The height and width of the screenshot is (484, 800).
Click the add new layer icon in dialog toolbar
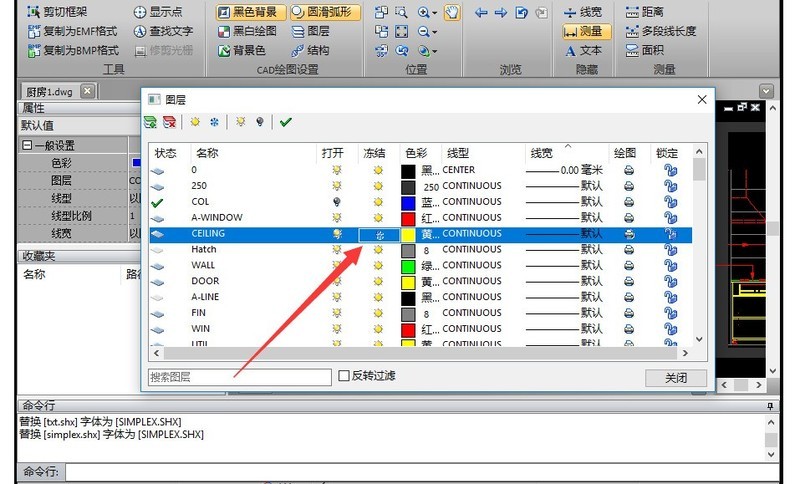click(x=151, y=122)
